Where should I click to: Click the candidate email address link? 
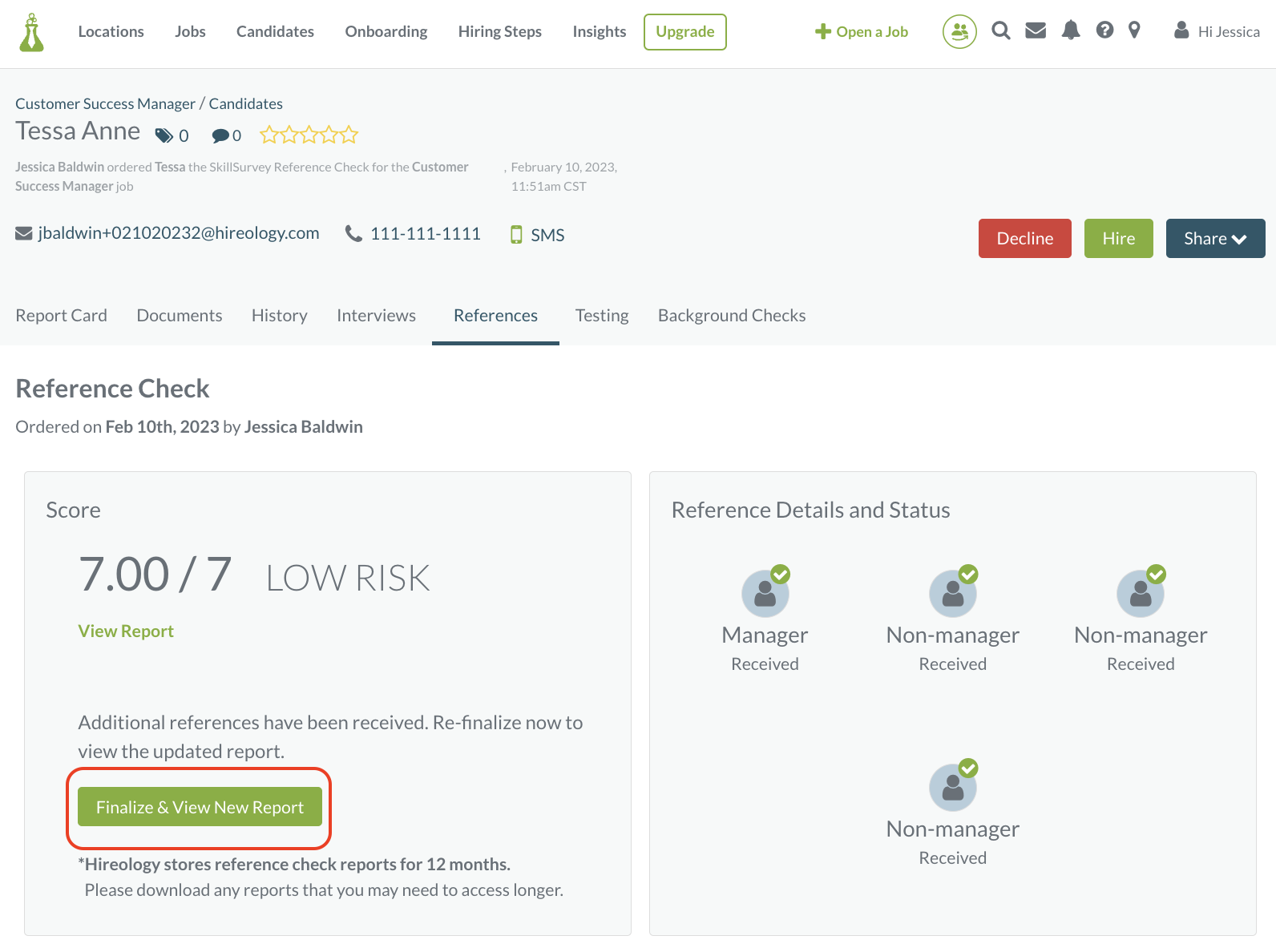point(178,233)
